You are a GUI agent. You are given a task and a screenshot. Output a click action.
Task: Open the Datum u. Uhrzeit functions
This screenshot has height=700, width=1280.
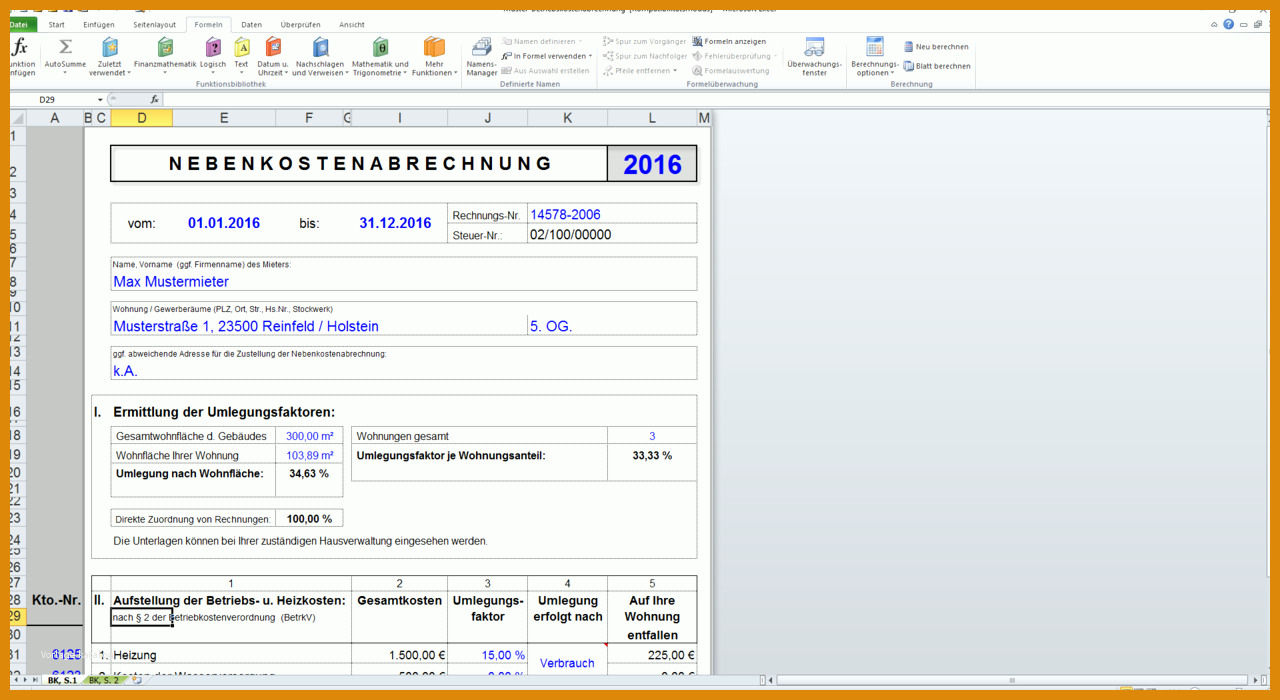pos(273,57)
